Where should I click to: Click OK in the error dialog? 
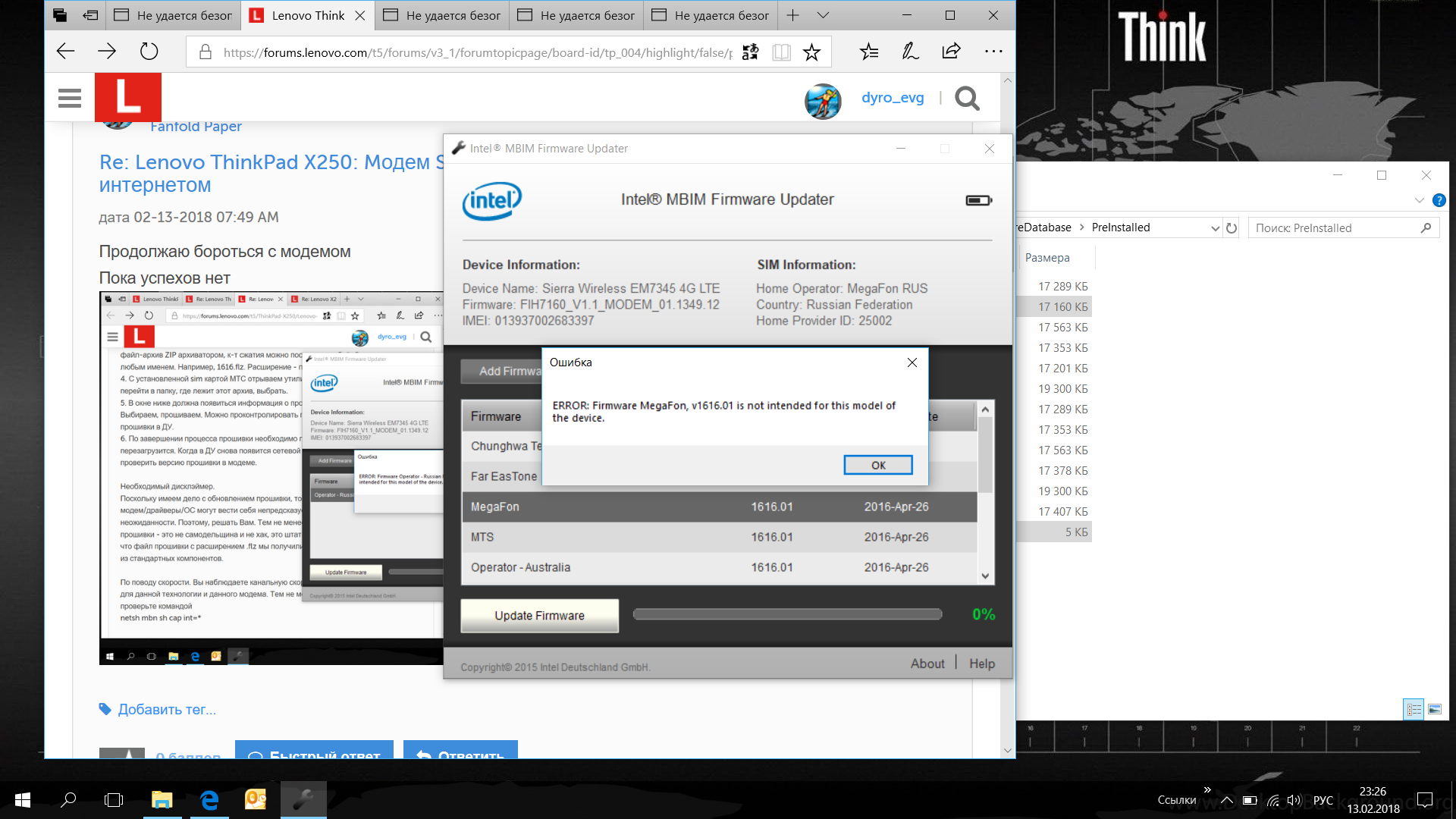[877, 465]
